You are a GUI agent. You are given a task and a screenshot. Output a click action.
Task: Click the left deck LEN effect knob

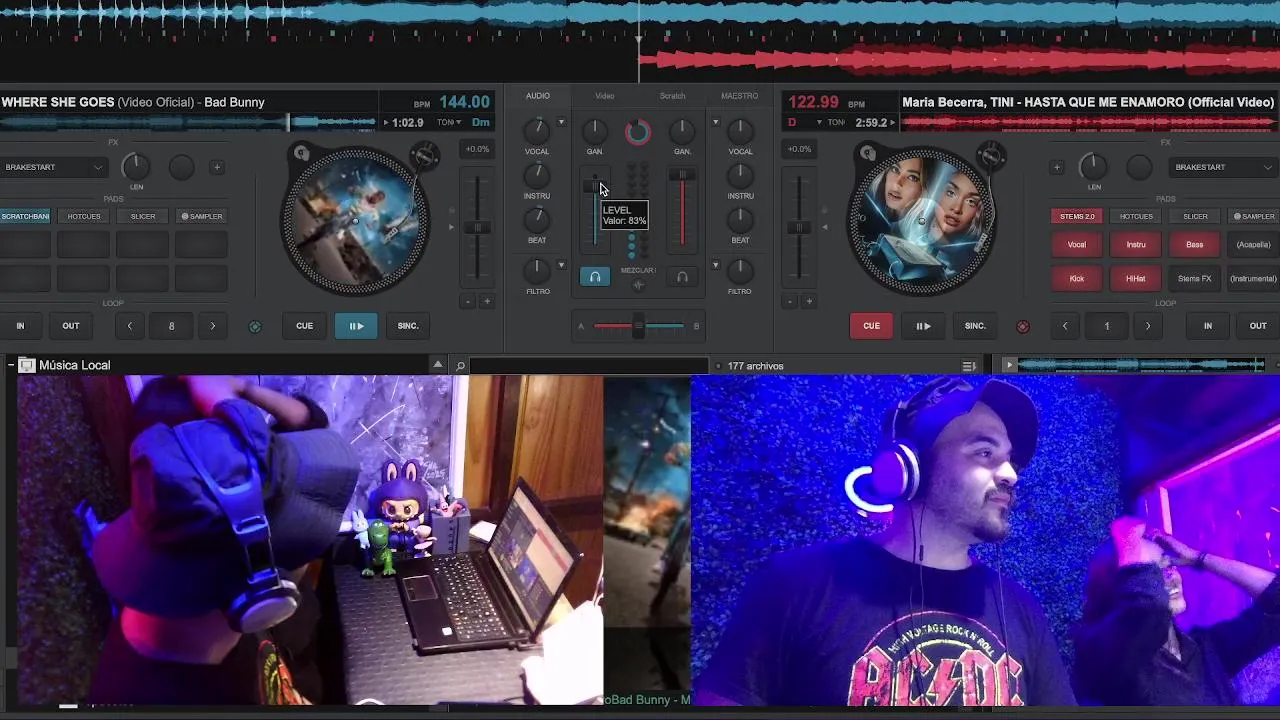(x=135, y=167)
